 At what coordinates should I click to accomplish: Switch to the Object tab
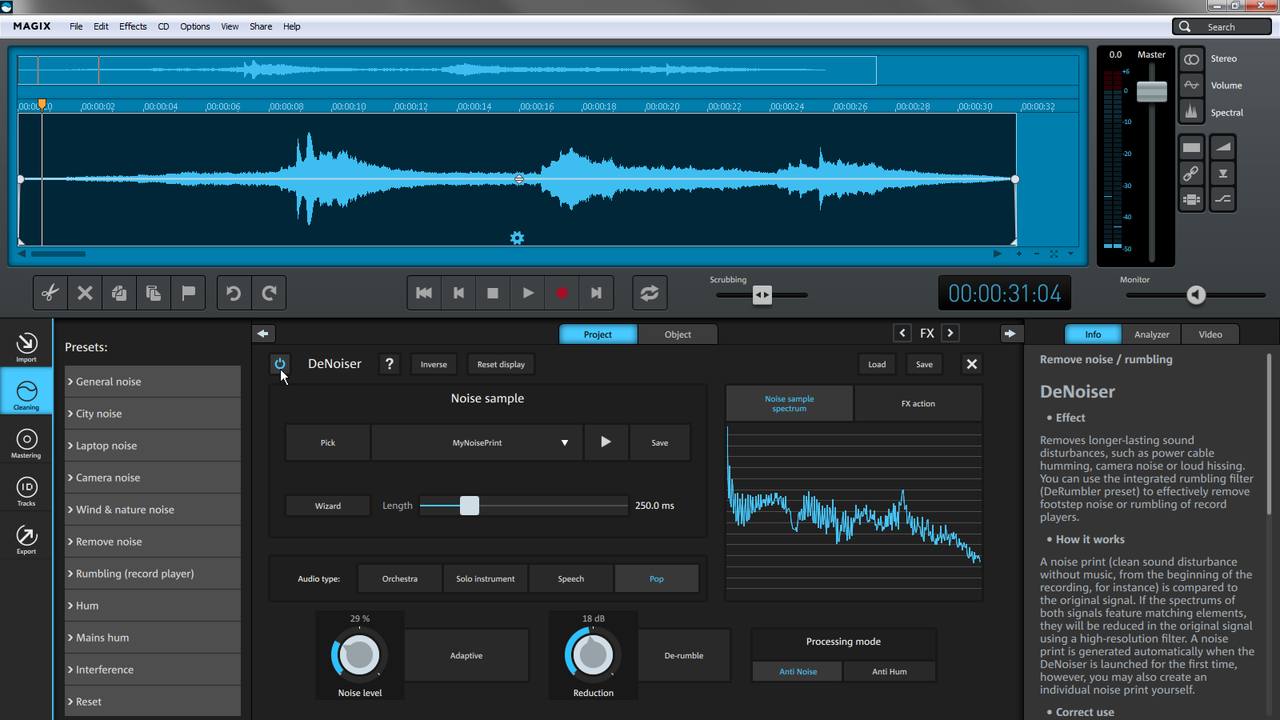click(678, 334)
